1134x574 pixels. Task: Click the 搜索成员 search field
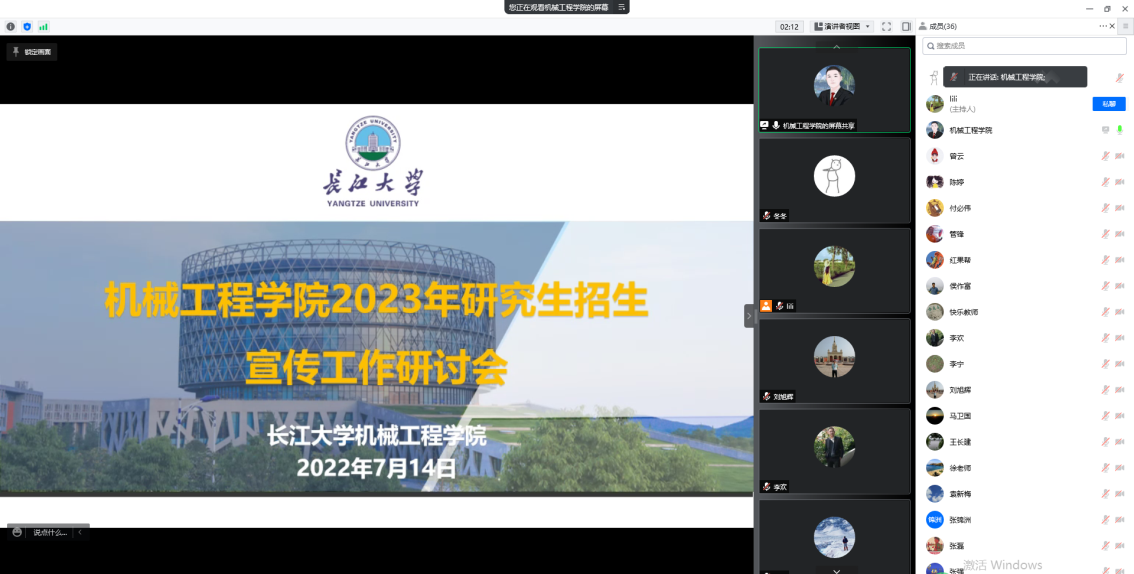point(1025,46)
